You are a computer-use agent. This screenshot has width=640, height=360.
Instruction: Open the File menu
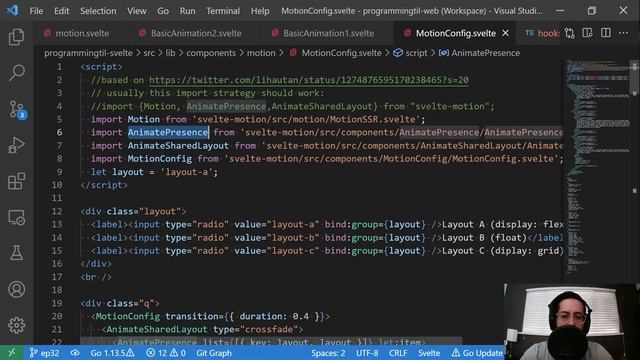click(36, 11)
